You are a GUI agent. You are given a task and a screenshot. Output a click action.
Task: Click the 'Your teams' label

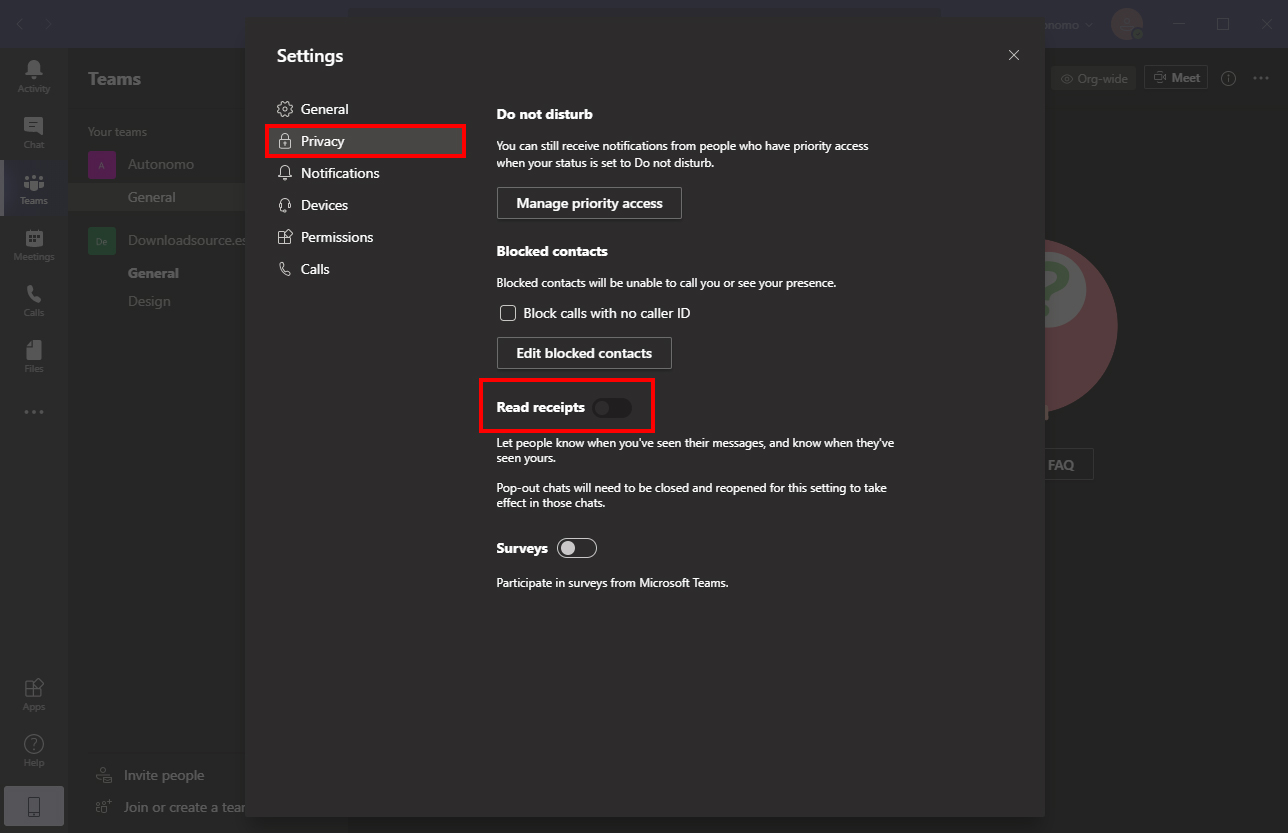coord(117,132)
